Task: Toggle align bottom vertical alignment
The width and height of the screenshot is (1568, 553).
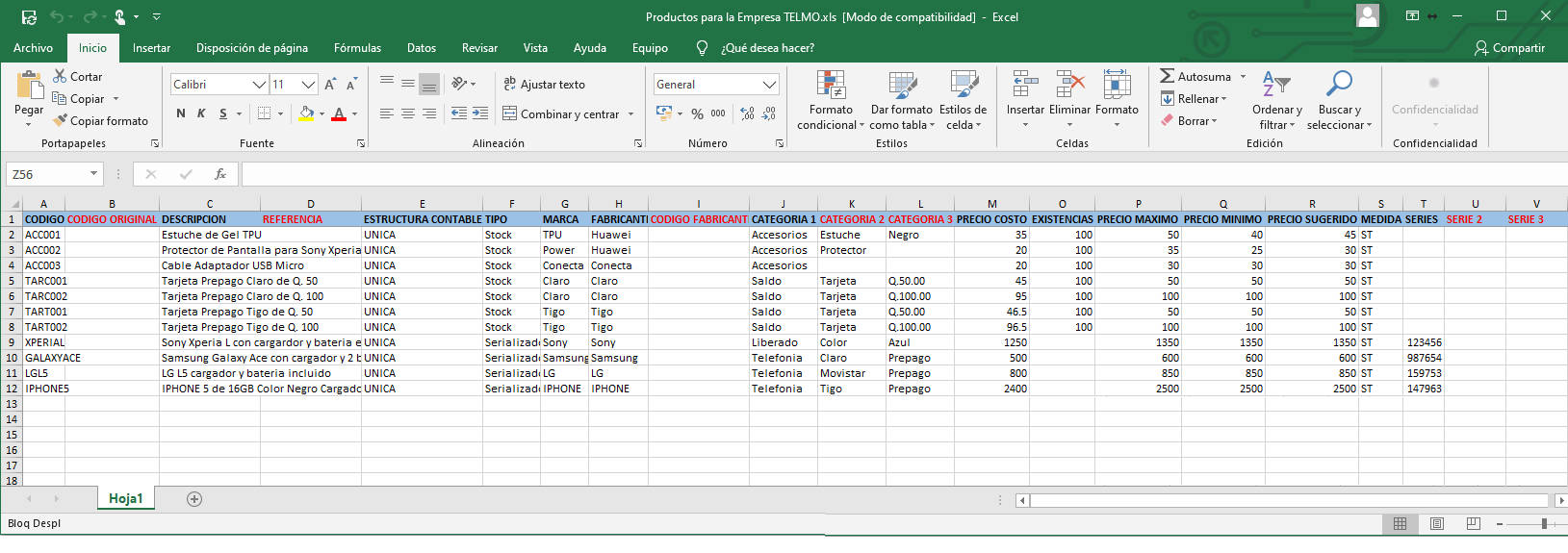Action: tap(429, 85)
